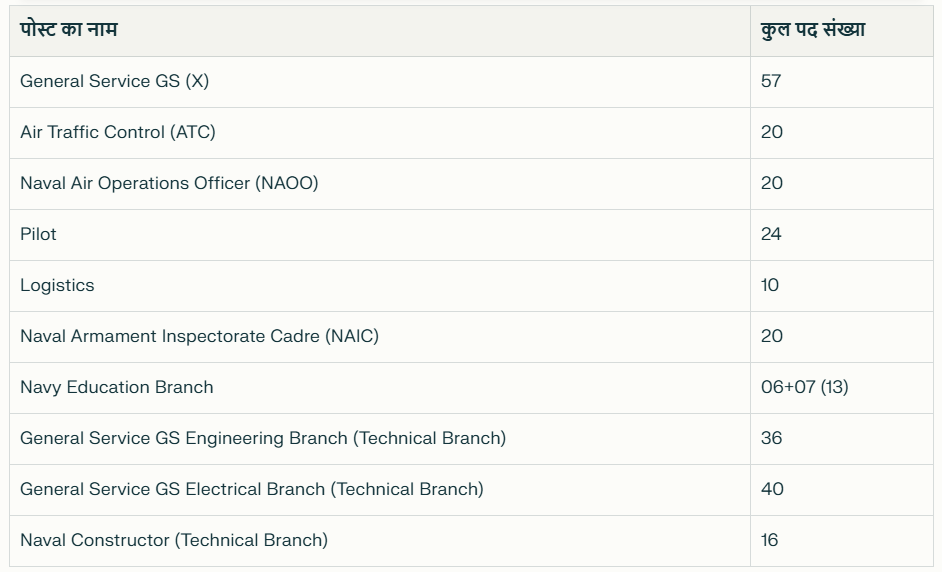This screenshot has height=572, width=942.
Task: Select GS Electrical Branch (Technical Branch) cell
Action: [380, 490]
